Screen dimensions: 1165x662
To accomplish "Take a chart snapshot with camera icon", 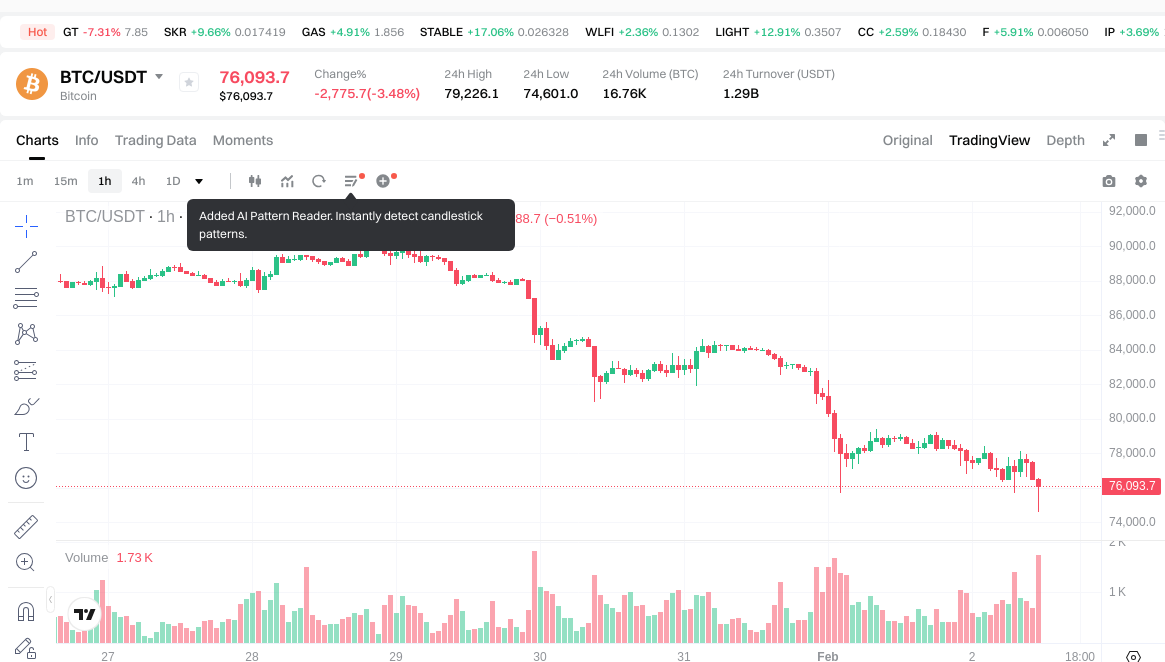I will 1108,181.
